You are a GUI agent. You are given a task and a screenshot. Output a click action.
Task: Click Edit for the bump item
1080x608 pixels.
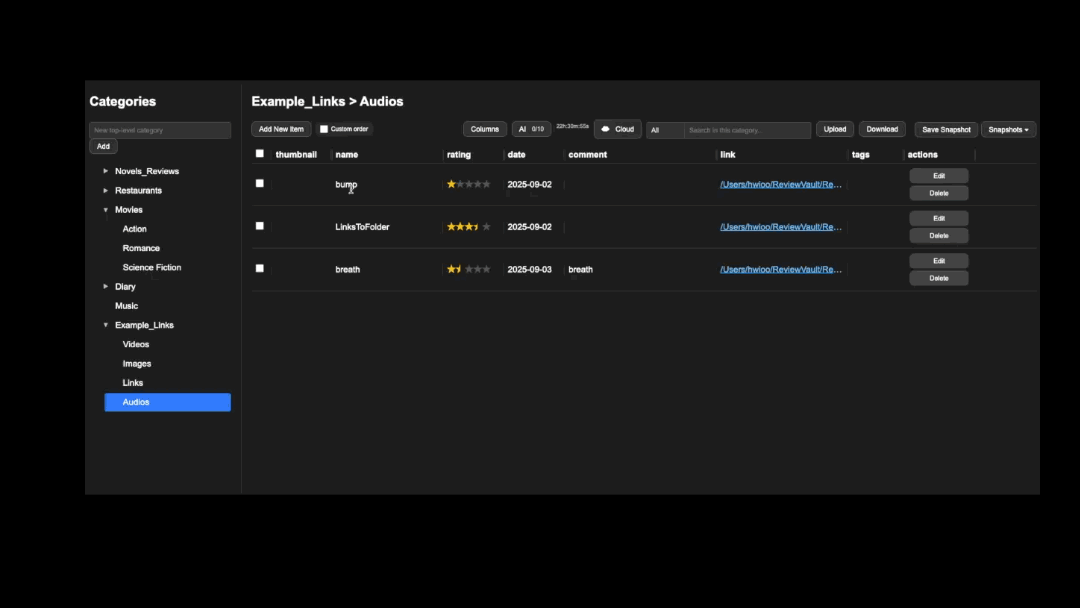(x=938, y=174)
